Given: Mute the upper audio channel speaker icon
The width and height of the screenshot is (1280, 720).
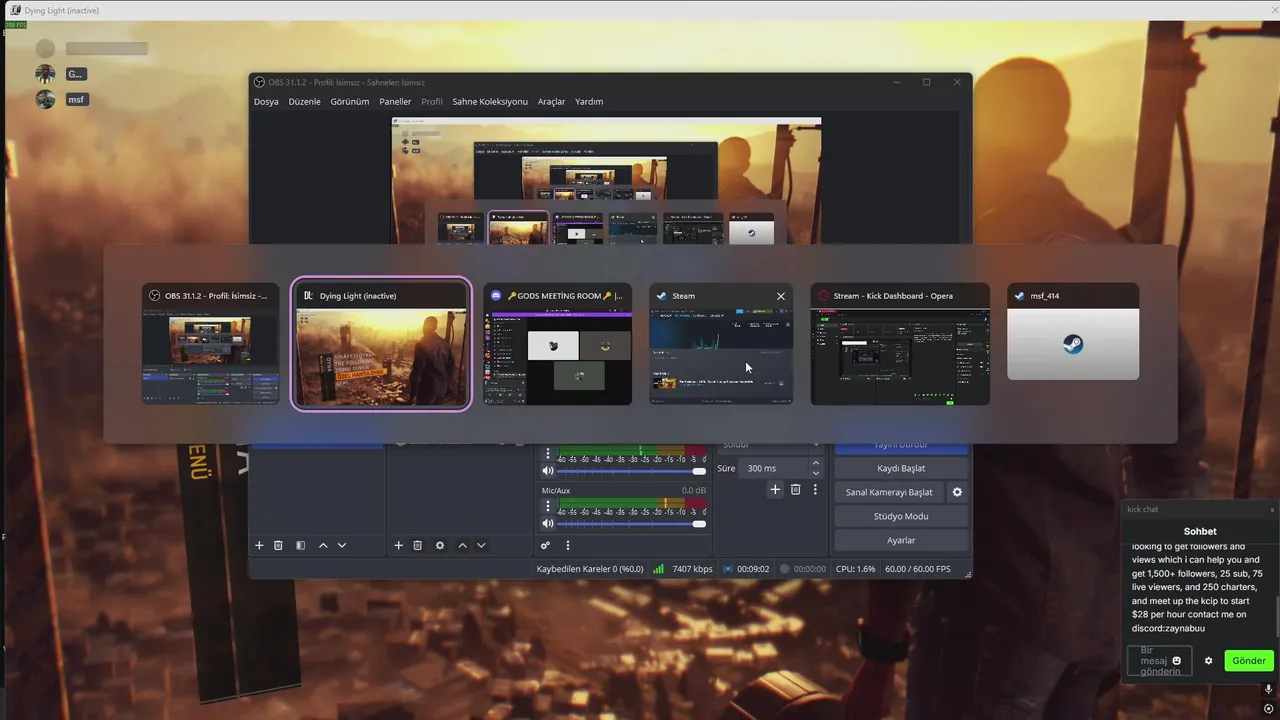Looking at the screenshot, I should (548, 471).
